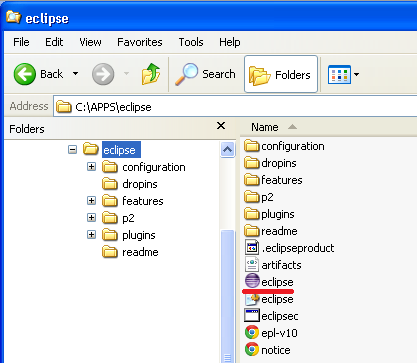Collapse the eclipse tree node
The height and width of the screenshot is (363, 417).
coord(72,150)
